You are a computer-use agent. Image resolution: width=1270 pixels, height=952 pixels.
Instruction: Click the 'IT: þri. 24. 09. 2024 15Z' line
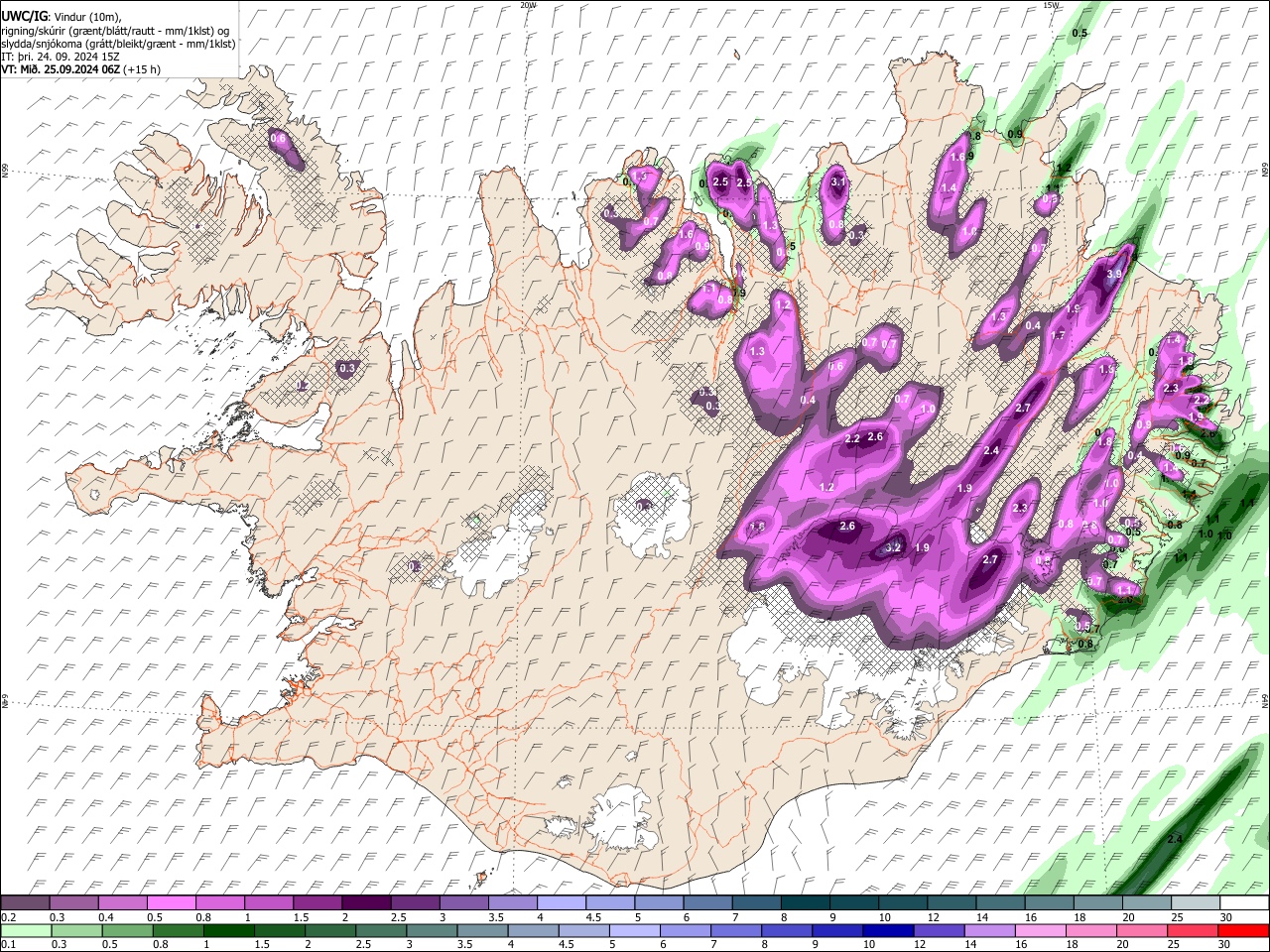[61, 57]
